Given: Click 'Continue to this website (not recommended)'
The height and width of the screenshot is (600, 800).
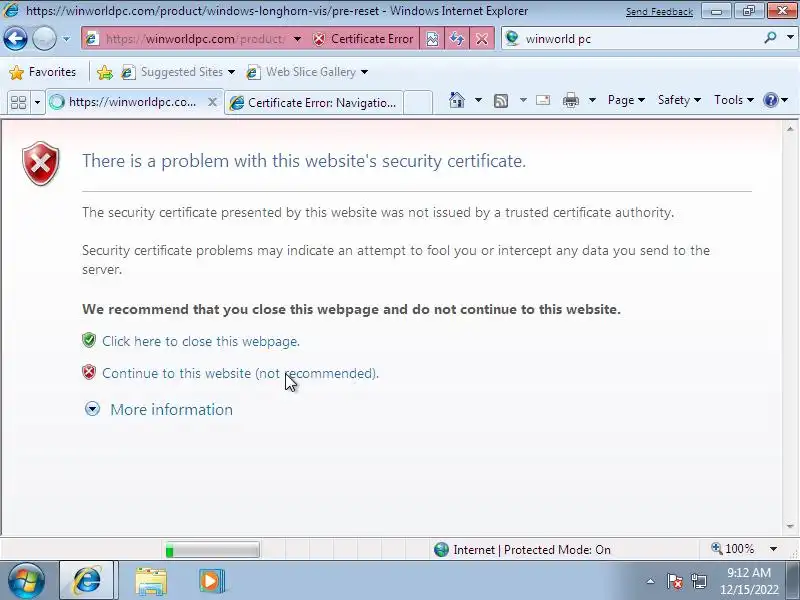Looking at the screenshot, I should click(240, 373).
